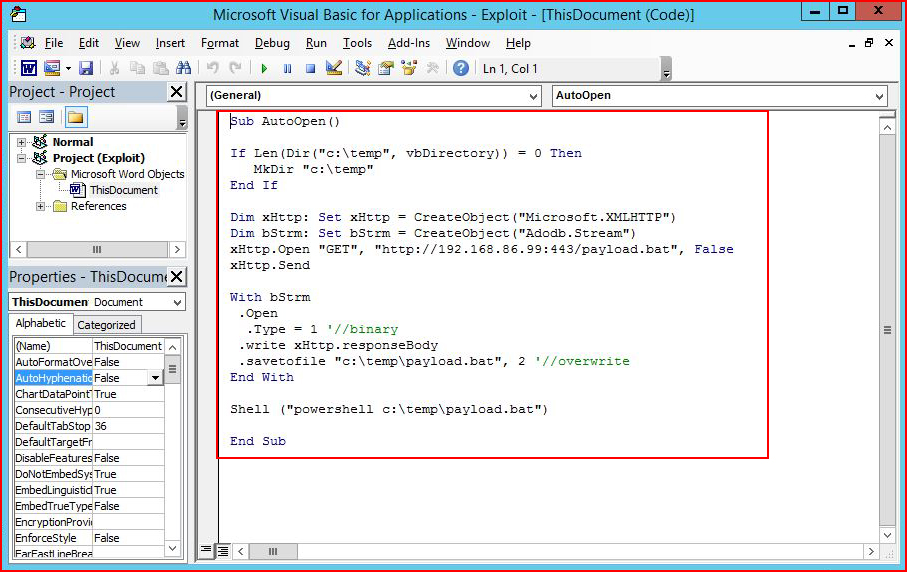Open the File menu

click(x=54, y=43)
